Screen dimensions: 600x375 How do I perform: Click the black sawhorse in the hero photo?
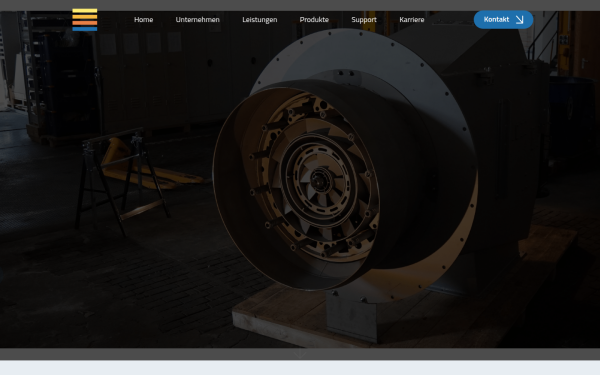(x=121, y=180)
